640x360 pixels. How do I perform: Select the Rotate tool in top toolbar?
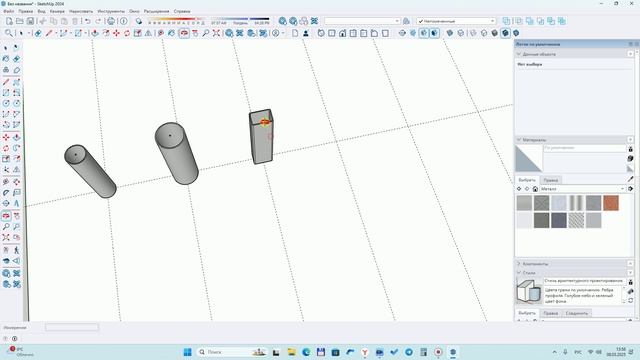pos(127,33)
